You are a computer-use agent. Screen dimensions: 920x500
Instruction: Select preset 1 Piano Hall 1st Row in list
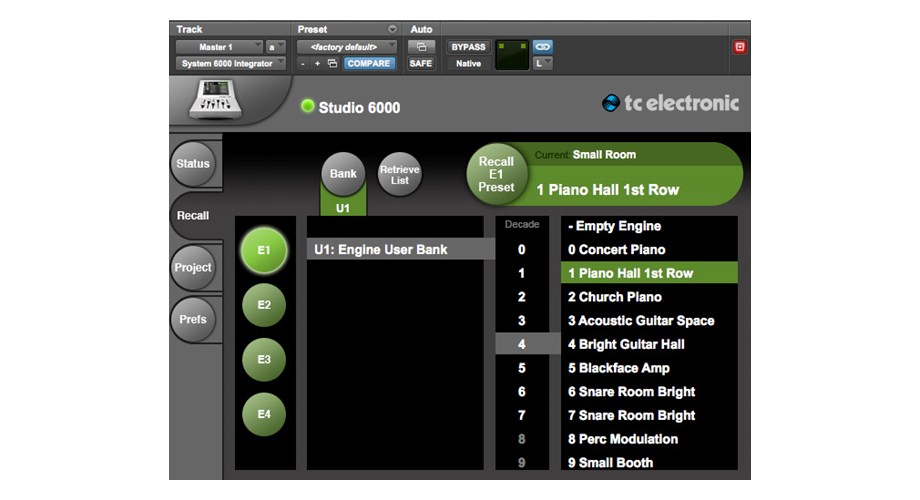[x=650, y=273]
